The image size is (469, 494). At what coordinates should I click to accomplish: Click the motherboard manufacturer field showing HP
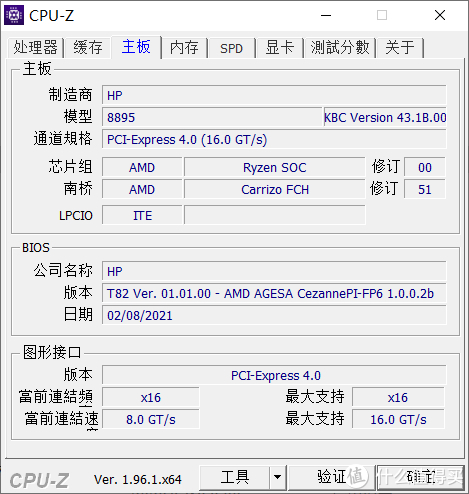274,95
